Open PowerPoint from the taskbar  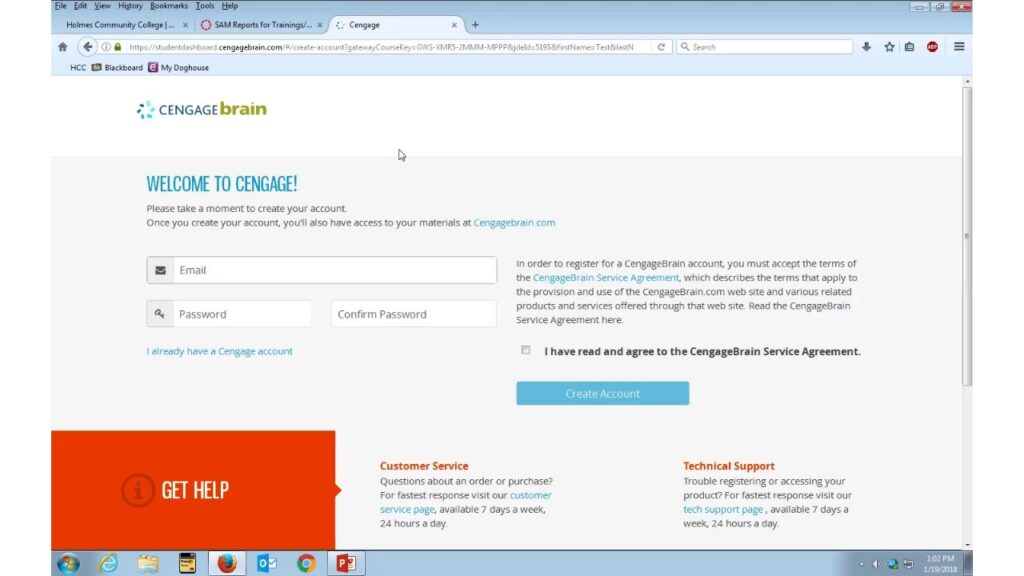(x=345, y=563)
